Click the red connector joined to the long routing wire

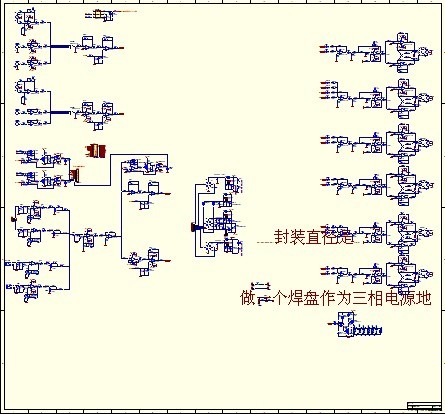point(75,175)
